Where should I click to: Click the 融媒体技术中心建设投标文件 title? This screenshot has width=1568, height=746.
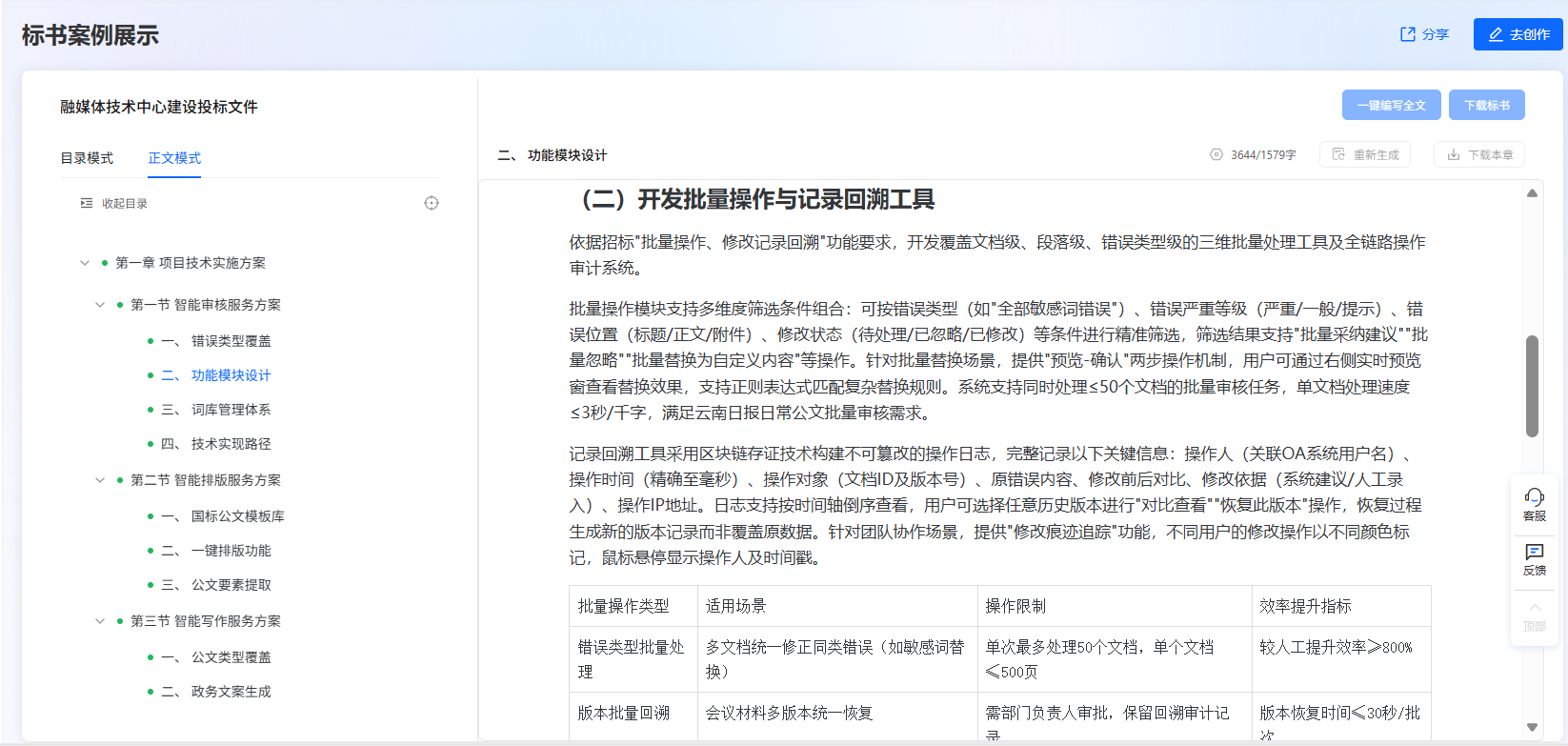[159, 107]
